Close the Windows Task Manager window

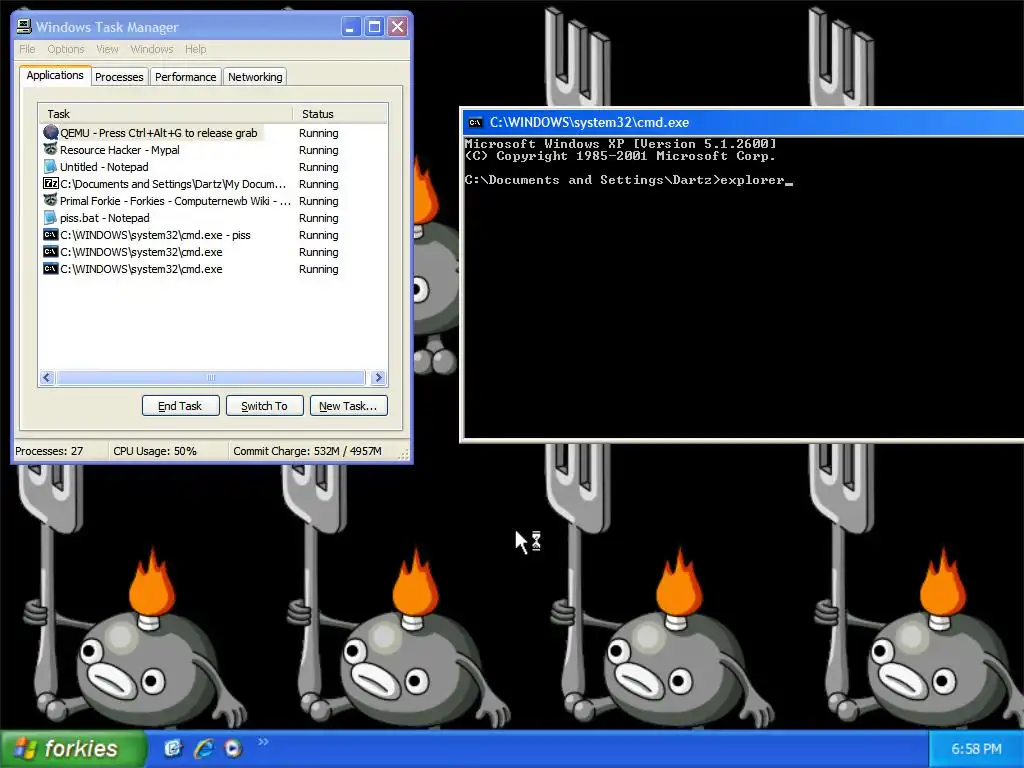click(397, 27)
